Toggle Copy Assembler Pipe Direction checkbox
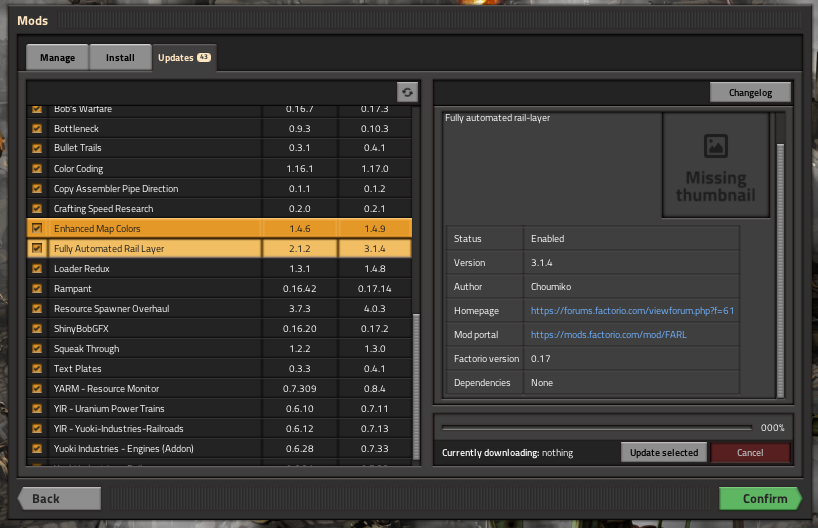The width and height of the screenshot is (818, 528). (37, 188)
